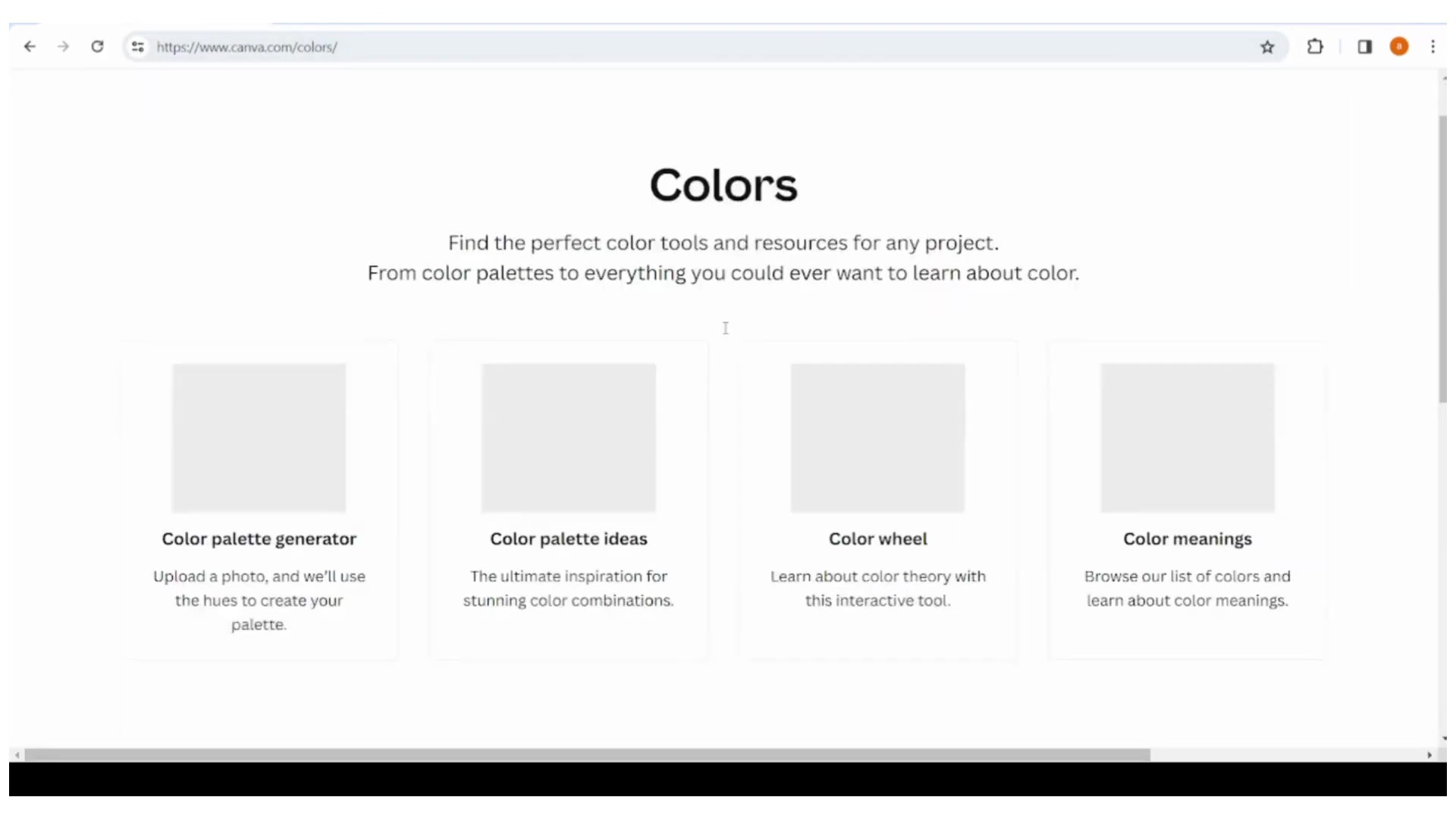This screenshot has width=1456, height=819.
Task: Open the Color wheel tool
Action: [877, 539]
